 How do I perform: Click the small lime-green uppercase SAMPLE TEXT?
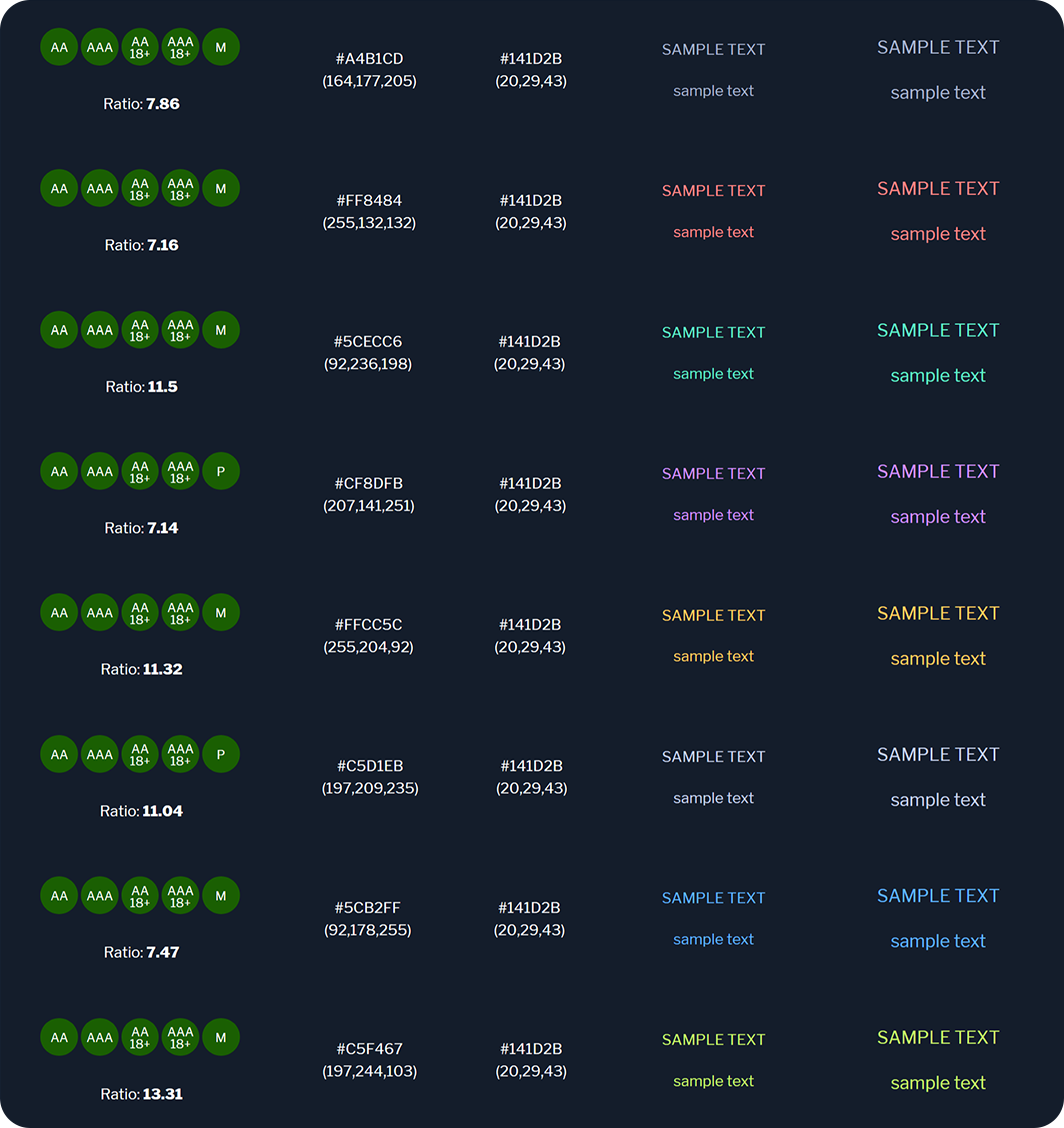tap(713, 1040)
